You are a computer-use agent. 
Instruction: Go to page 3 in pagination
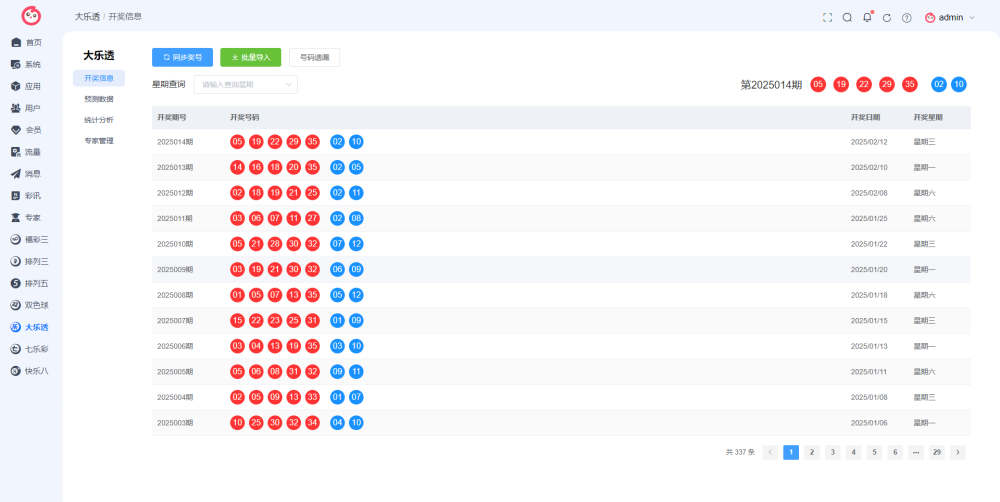832,452
